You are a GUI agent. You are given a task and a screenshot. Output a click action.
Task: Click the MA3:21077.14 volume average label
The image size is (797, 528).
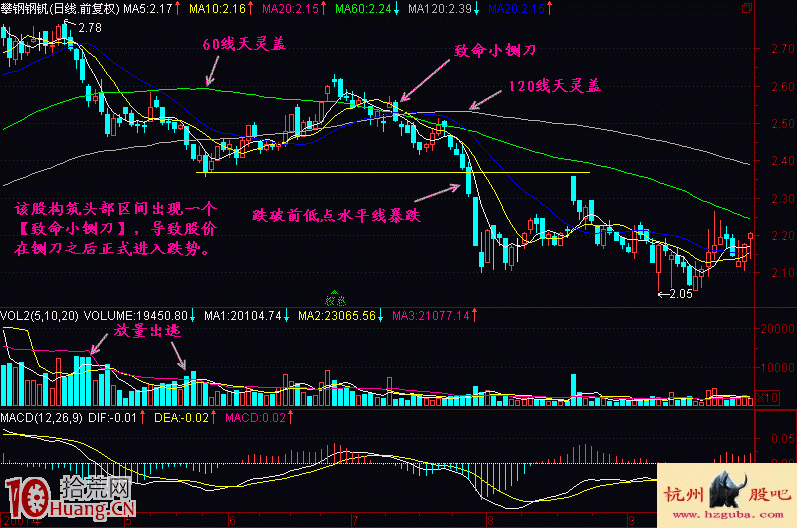(x=431, y=316)
